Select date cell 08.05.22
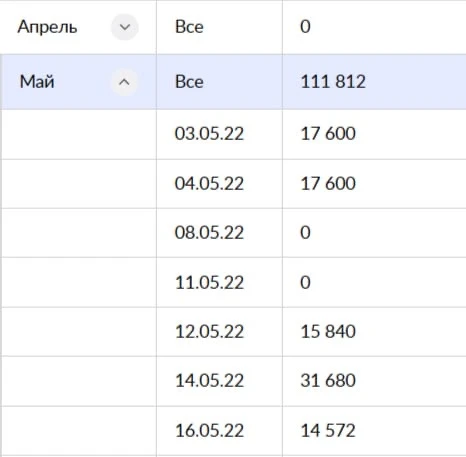Screen dimensions: 466x457 209,232
